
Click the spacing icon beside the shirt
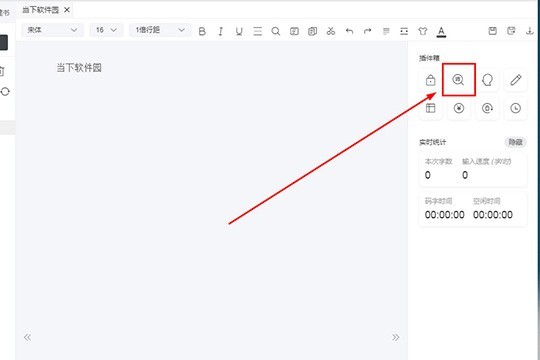coord(404,31)
